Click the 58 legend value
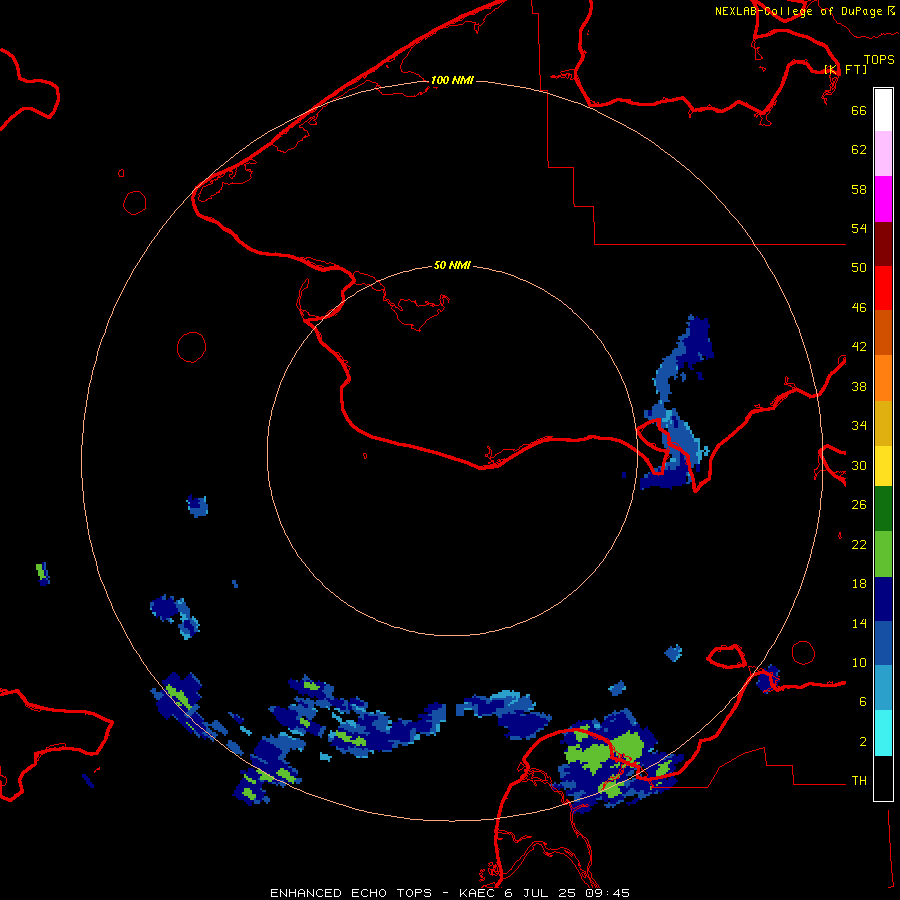 [x=859, y=189]
